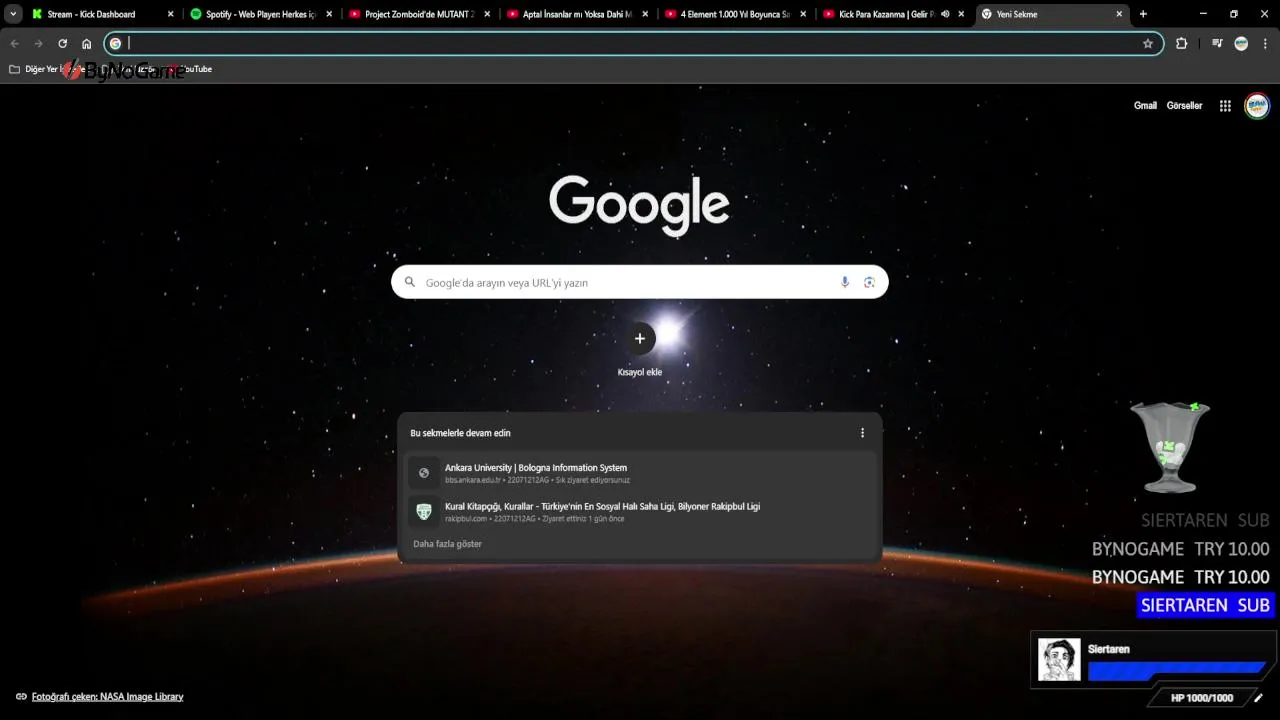The height and width of the screenshot is (720, 1280).
Task: Focus the browser address bar
Action: [634, 44]
